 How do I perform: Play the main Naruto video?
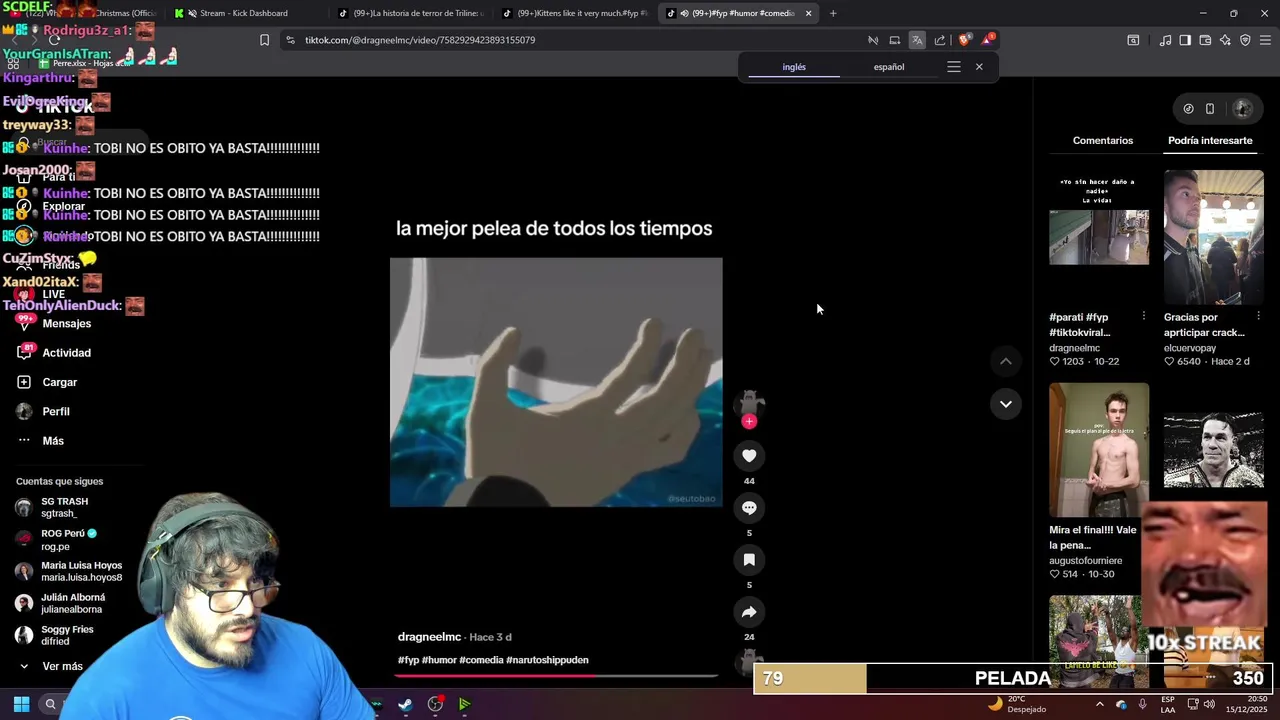(556, 382)
